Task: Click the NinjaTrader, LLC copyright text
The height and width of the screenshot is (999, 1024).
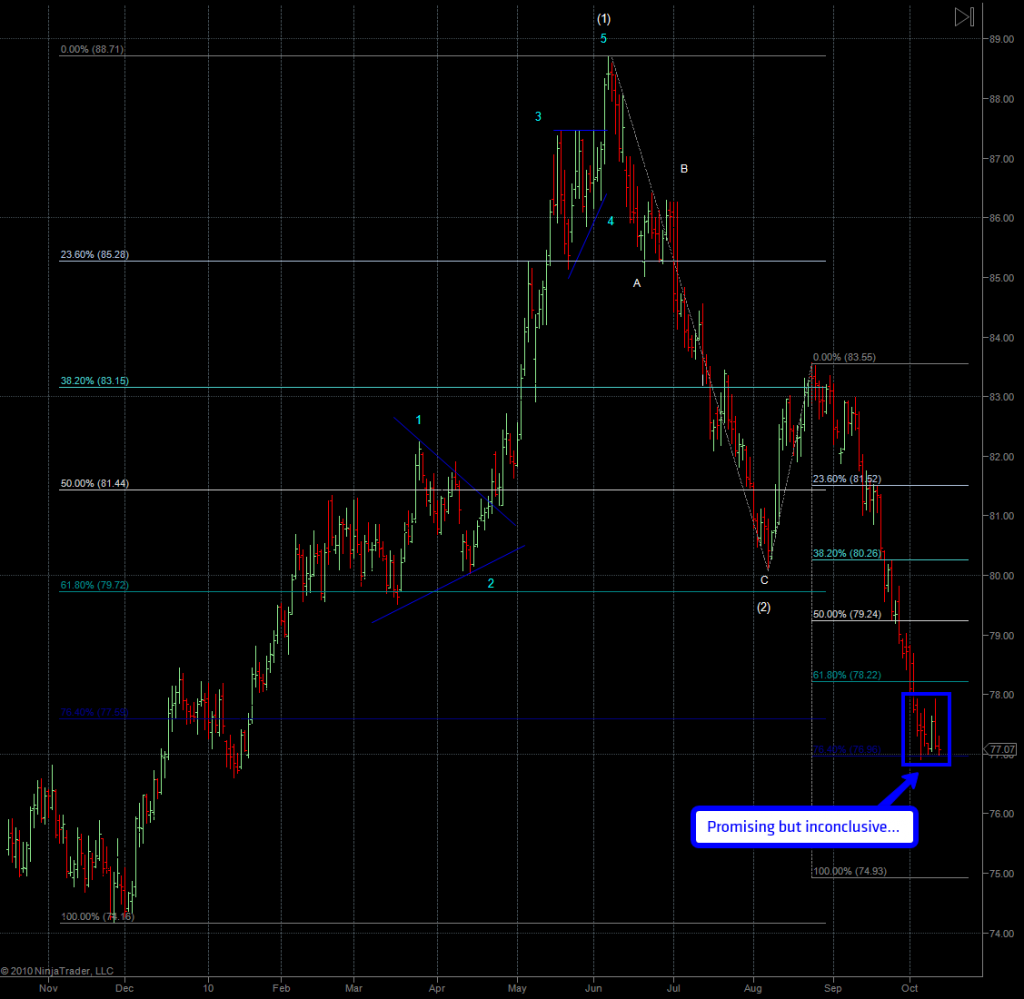Action: [58, 970]
